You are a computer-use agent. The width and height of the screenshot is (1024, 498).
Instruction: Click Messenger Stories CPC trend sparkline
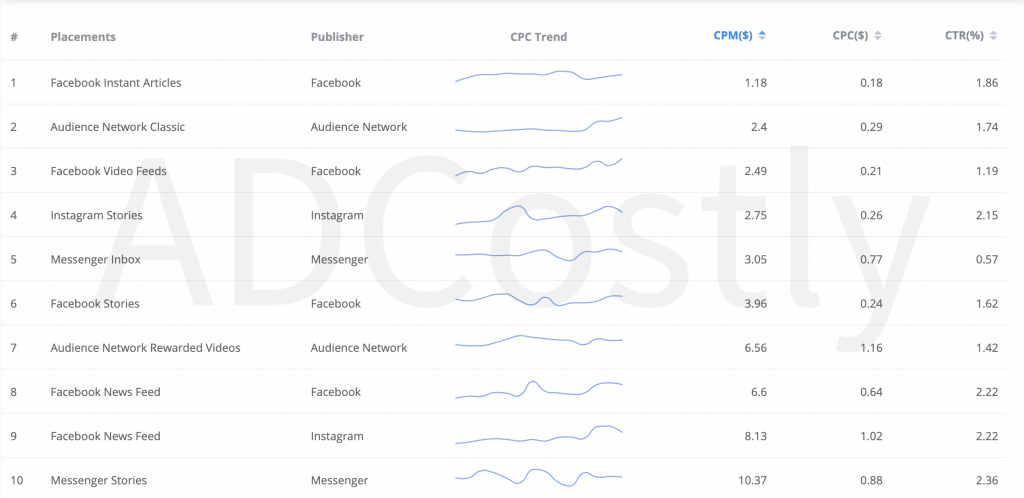(x=539, y=478)
